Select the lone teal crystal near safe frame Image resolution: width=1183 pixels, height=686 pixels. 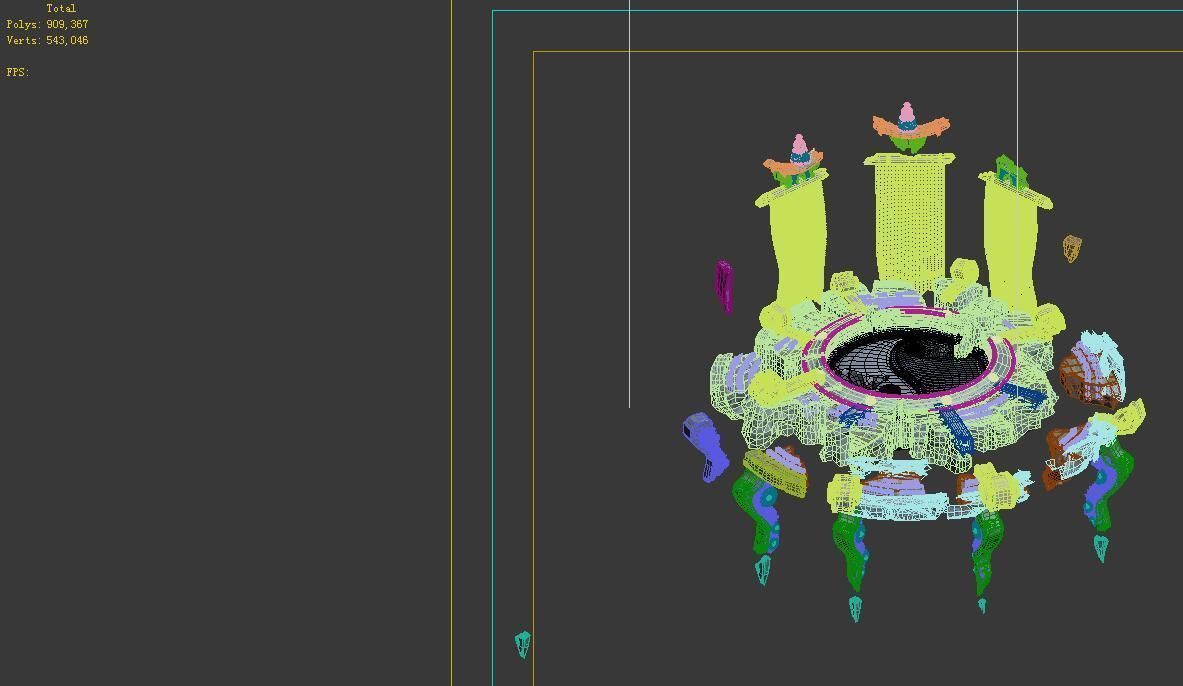coord(522,644)
